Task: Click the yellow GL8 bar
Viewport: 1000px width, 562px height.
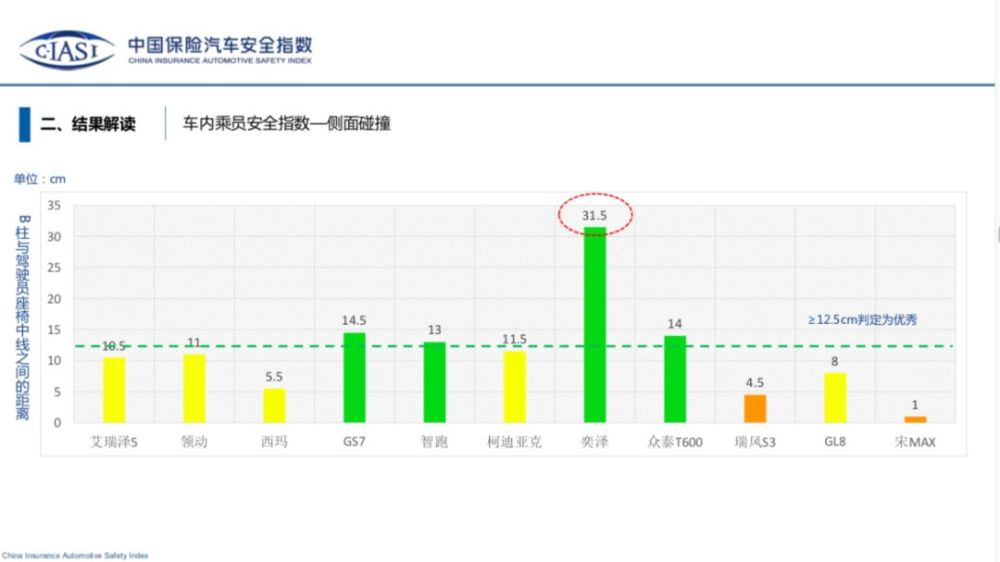Action: click(835, 397)
